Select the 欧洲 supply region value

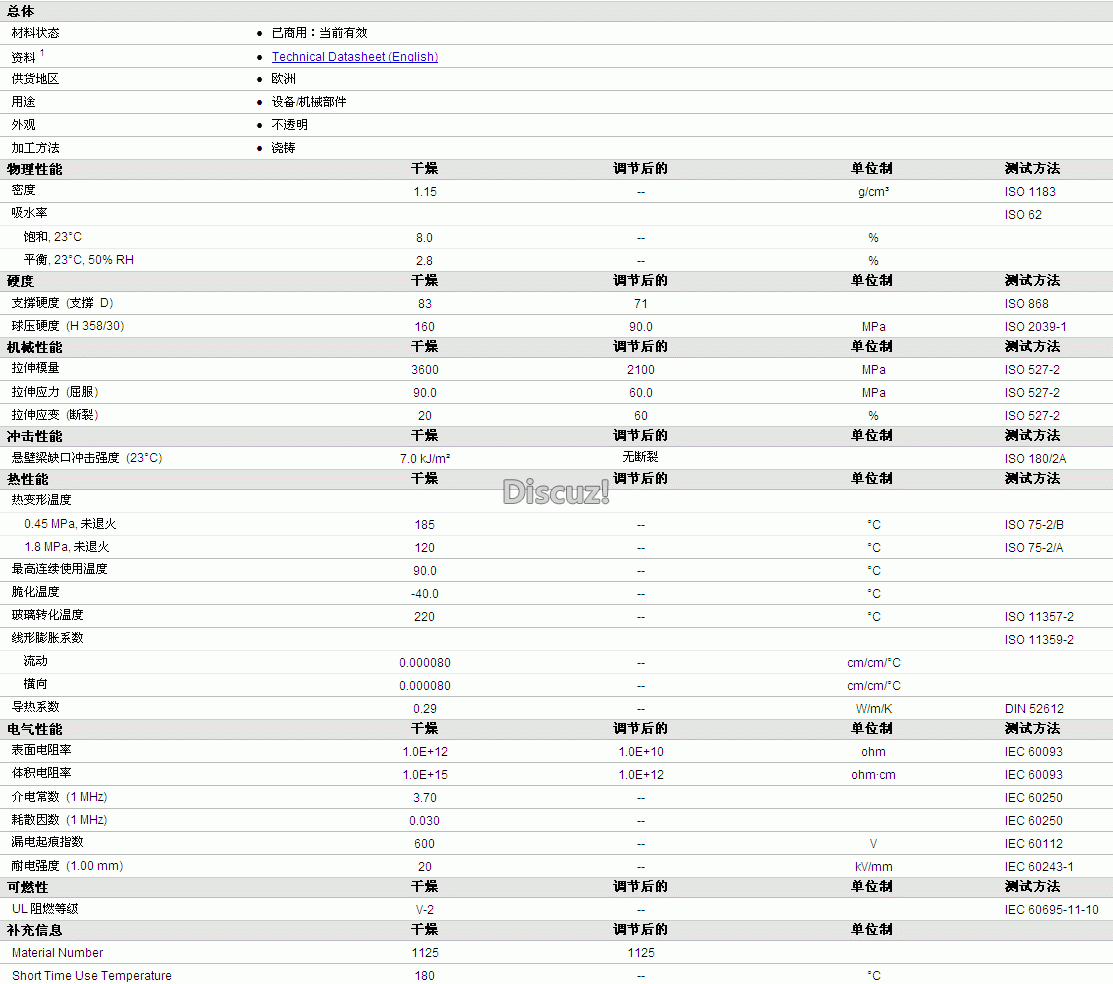point(283,79)
